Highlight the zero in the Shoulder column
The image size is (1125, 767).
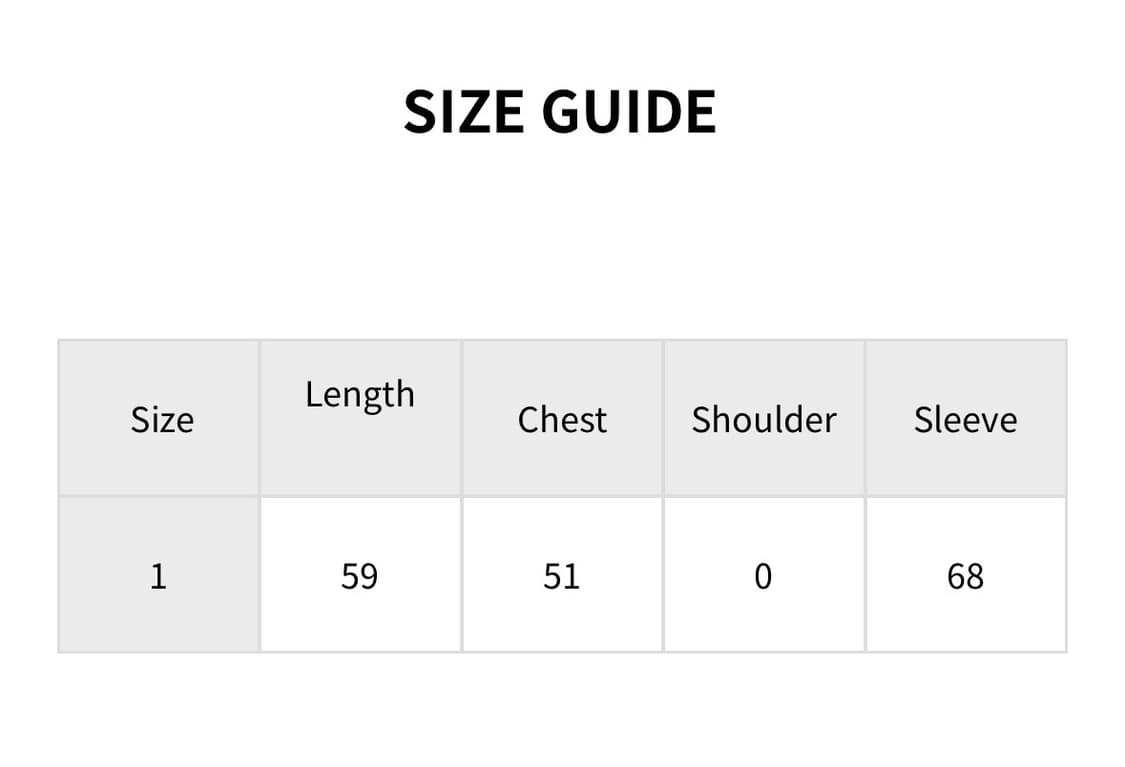[x=763, y=576]
